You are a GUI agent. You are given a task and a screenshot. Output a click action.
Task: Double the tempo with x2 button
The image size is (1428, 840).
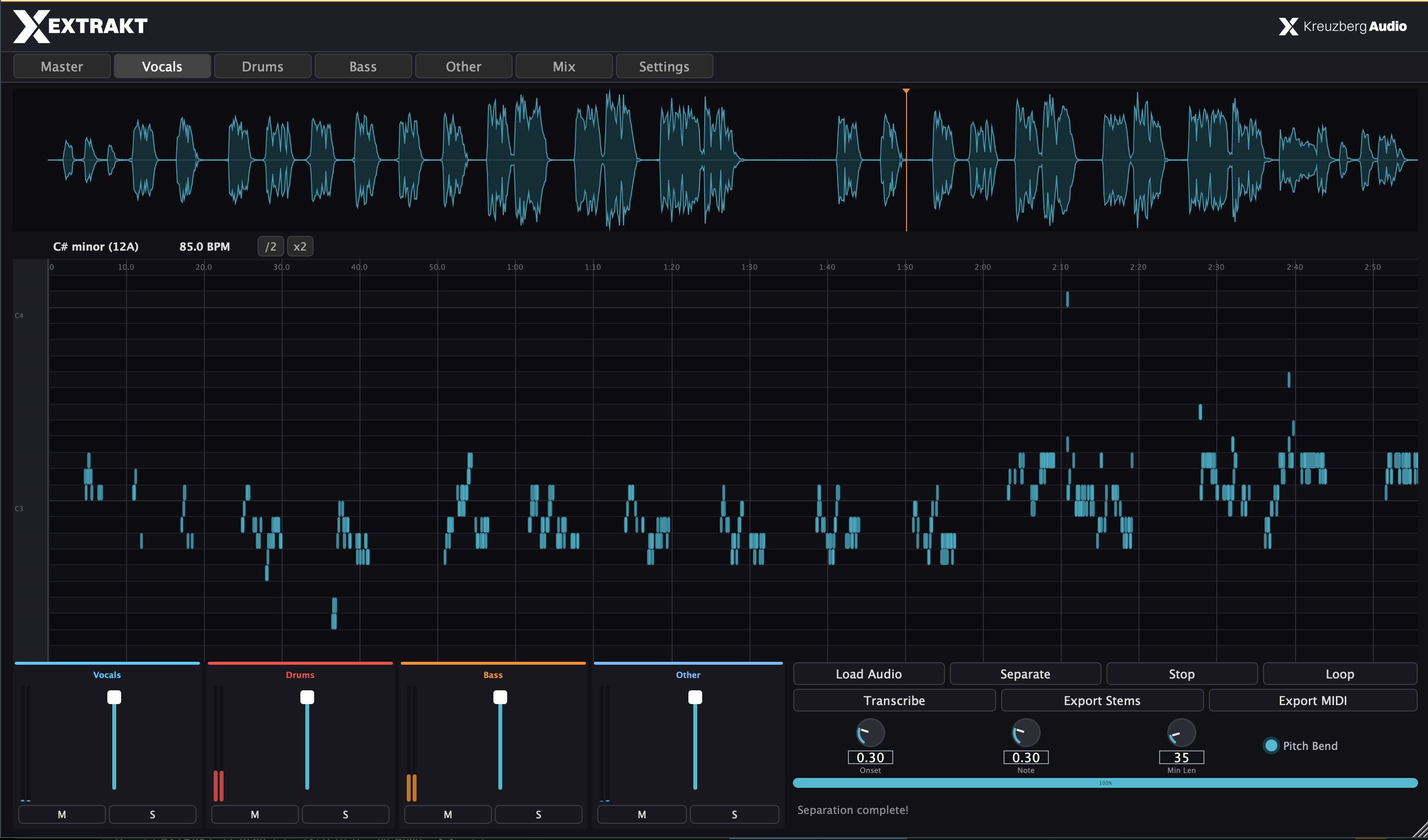click(300, 247)
